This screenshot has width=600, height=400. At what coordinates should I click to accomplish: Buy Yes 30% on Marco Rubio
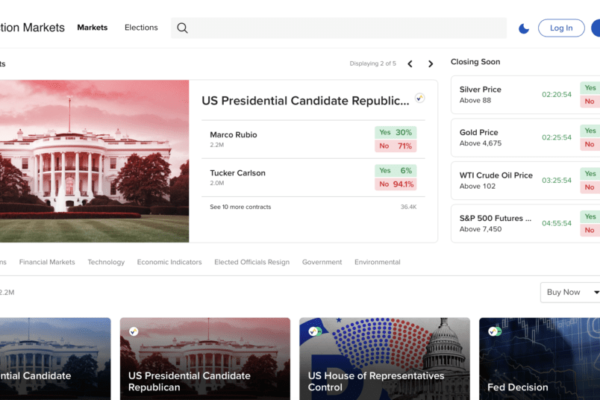pos(396,132)
